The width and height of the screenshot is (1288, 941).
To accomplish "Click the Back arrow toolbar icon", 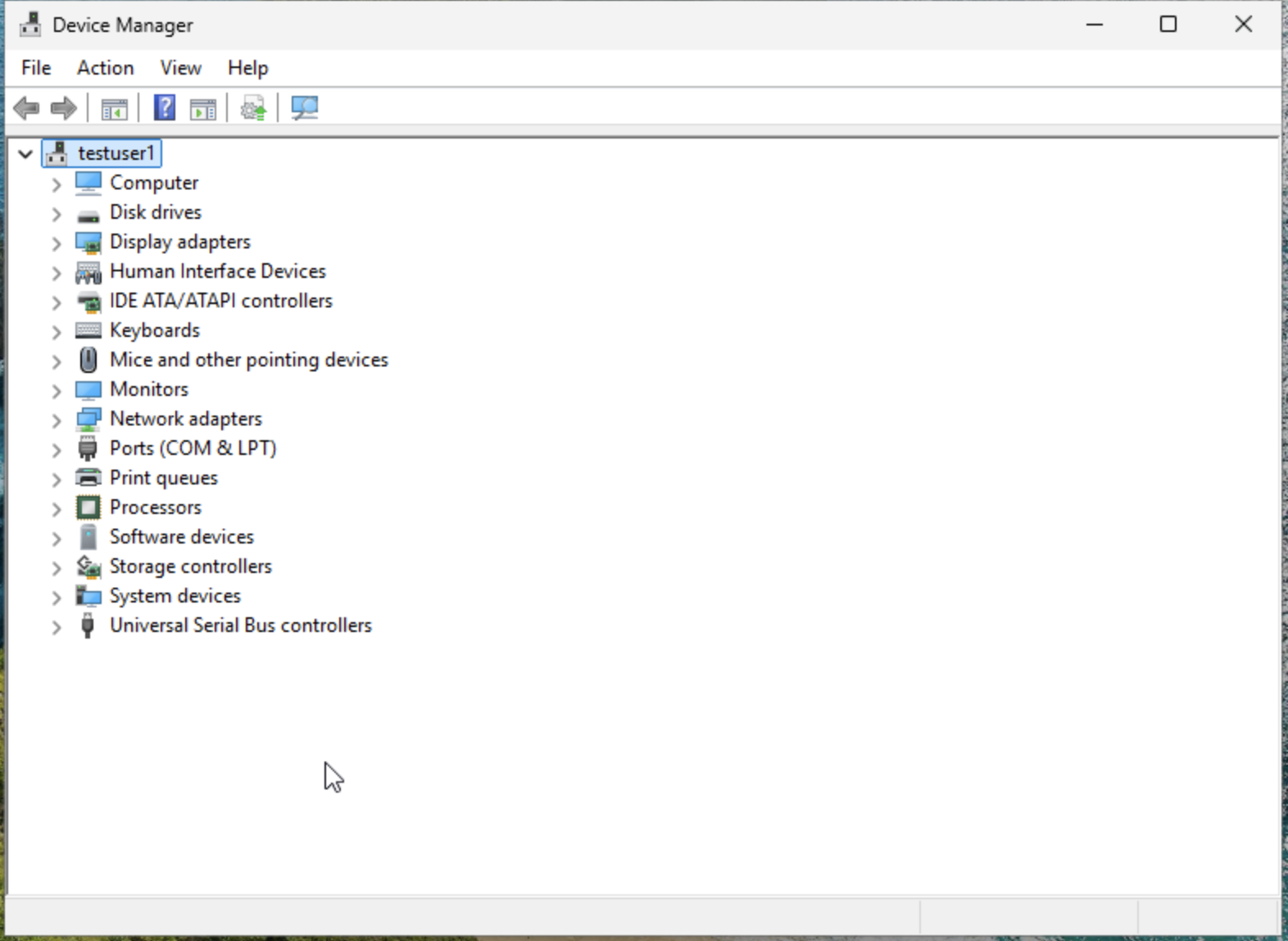I will 26,108.
